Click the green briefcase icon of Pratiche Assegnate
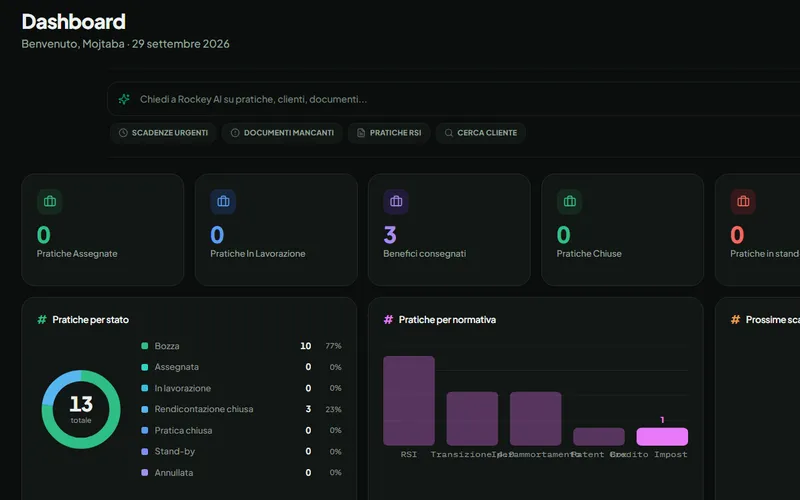This screenshot has height=500, width=800. (x=50, y=201)
